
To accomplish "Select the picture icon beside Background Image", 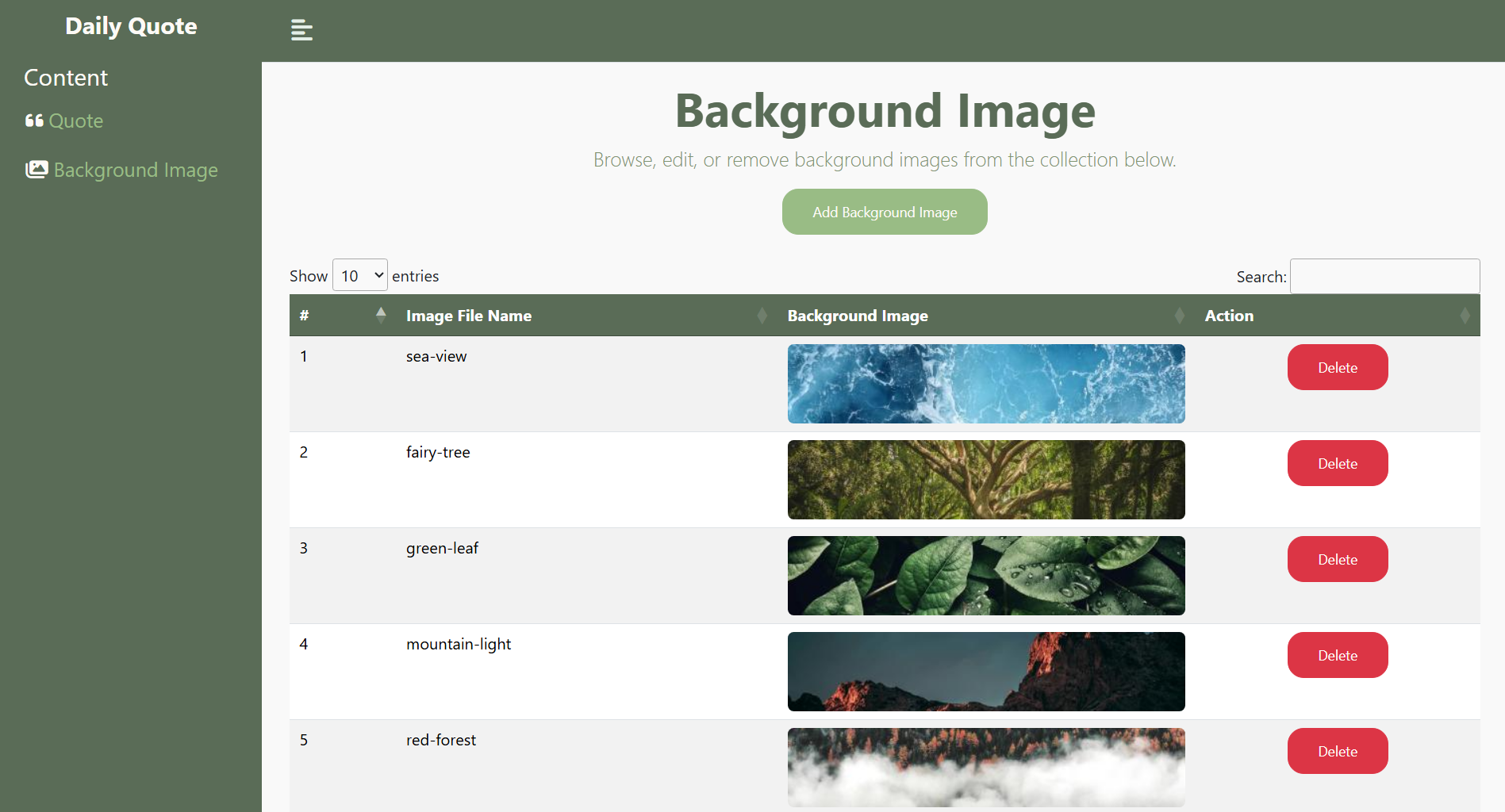I will pos(36,169).
